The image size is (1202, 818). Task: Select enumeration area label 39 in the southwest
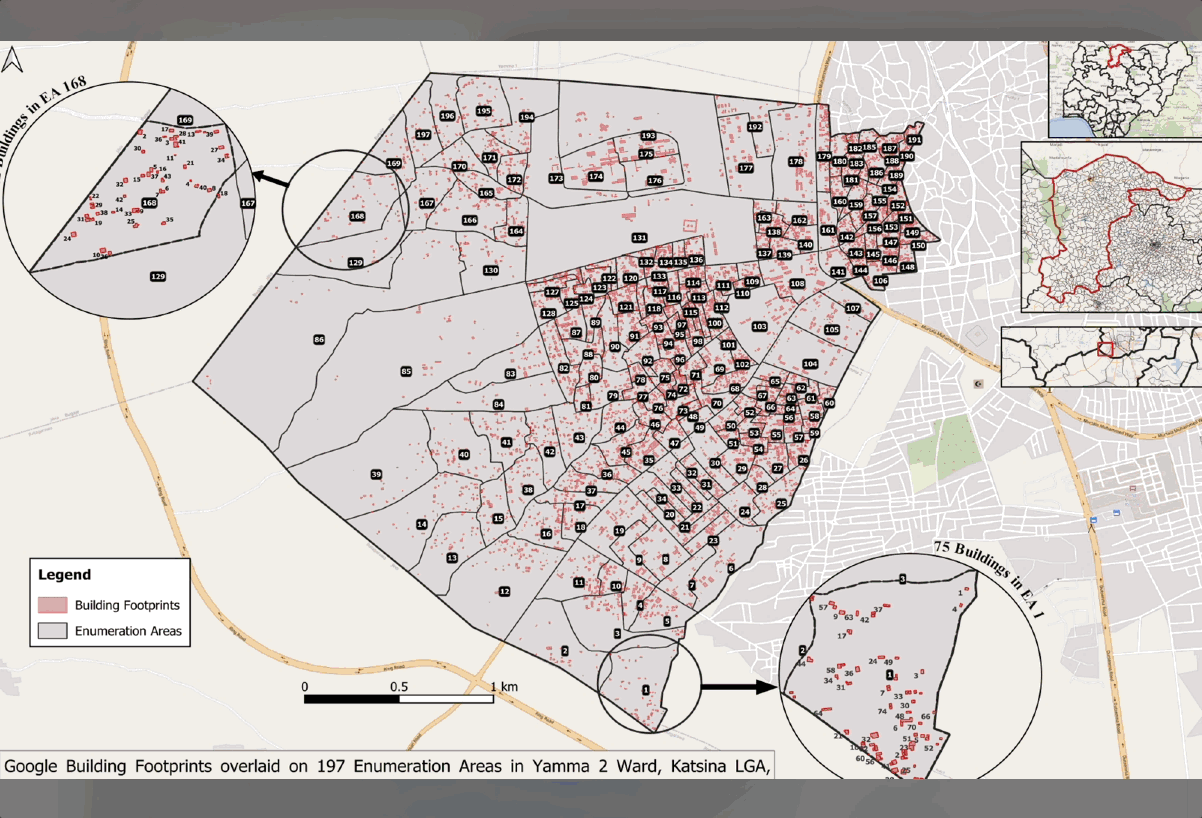pos(376,474)
